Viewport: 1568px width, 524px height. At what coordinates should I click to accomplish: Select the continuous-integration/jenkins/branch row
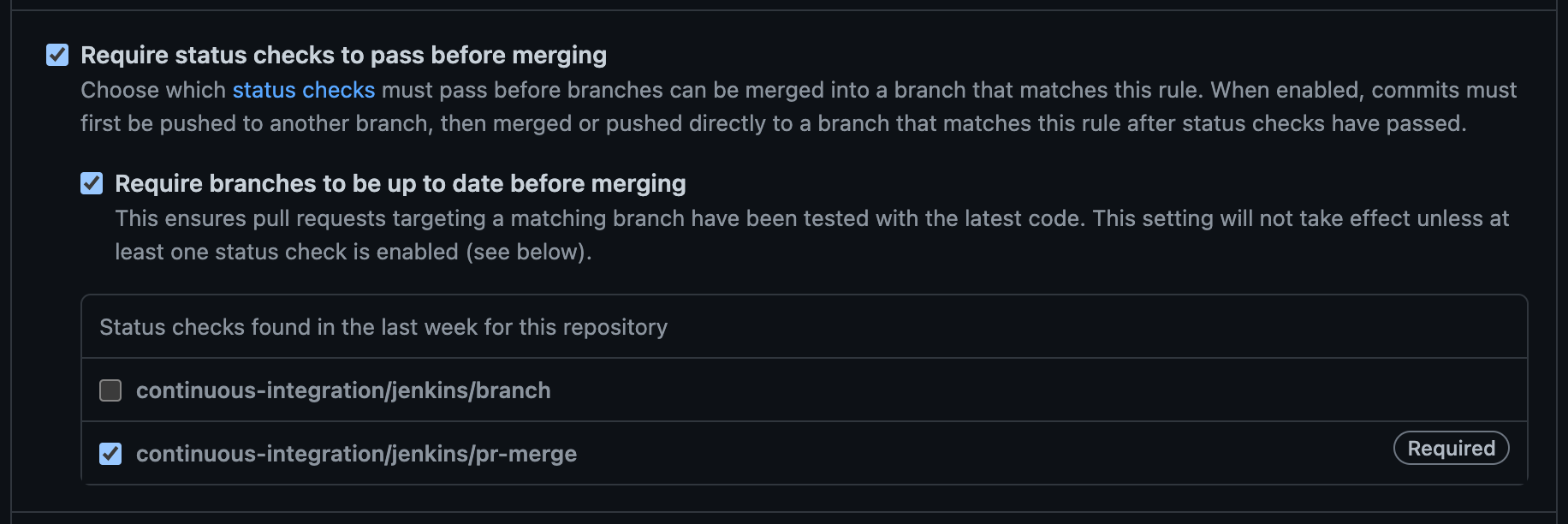point(514,390)
